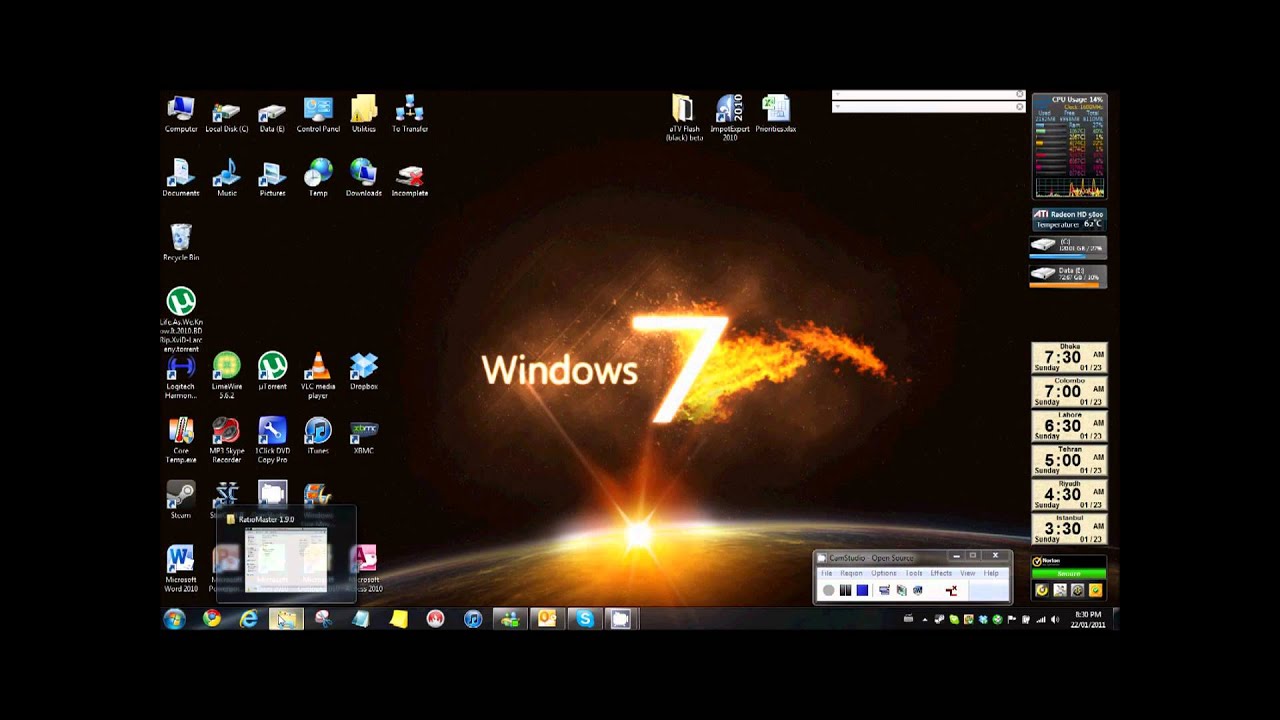Select the Downloads shortcut on the desktop
The image size is (1280, 720).
(x=364, y=179)
